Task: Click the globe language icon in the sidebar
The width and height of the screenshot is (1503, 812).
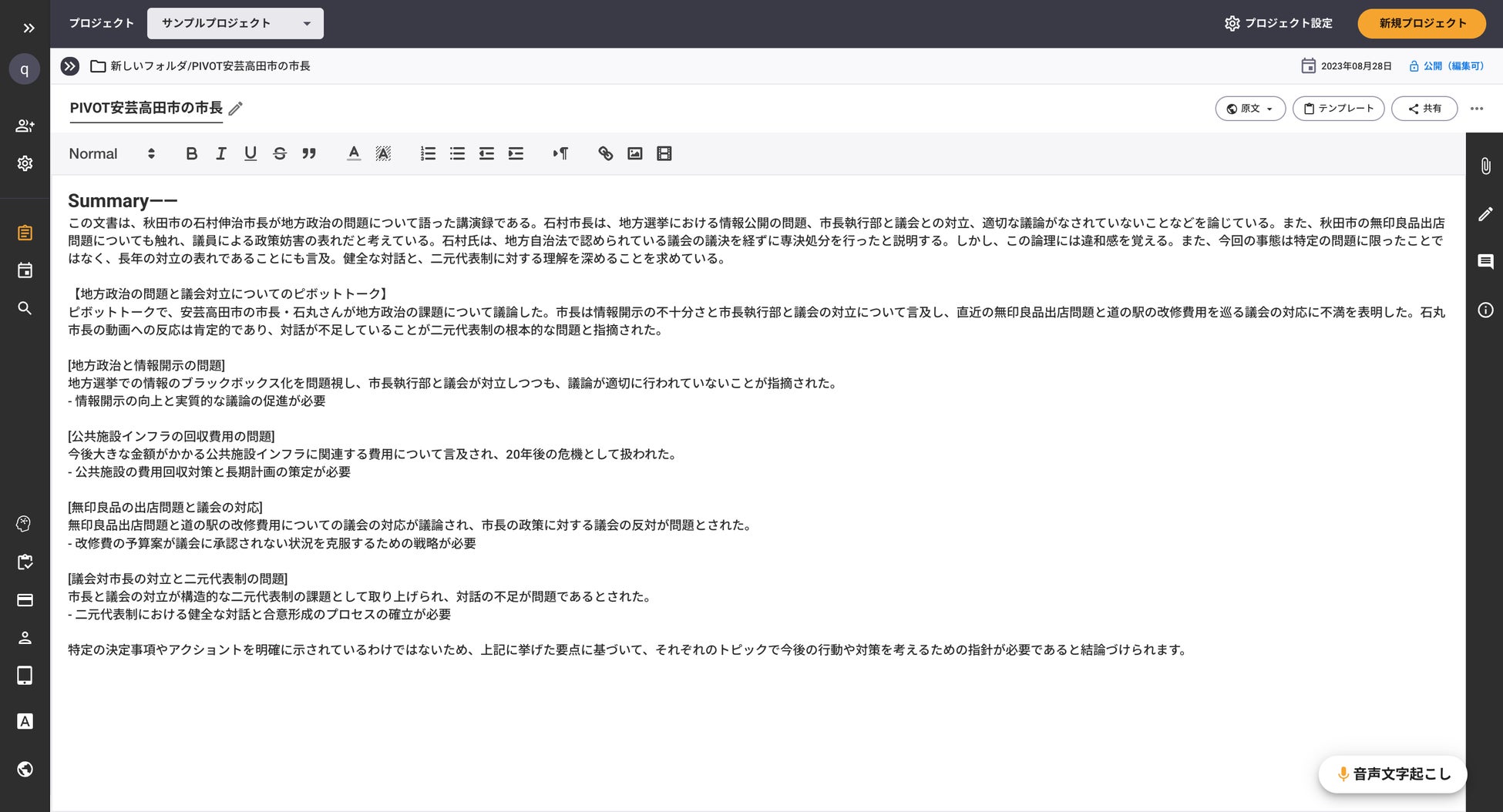Action: [25, 769]
